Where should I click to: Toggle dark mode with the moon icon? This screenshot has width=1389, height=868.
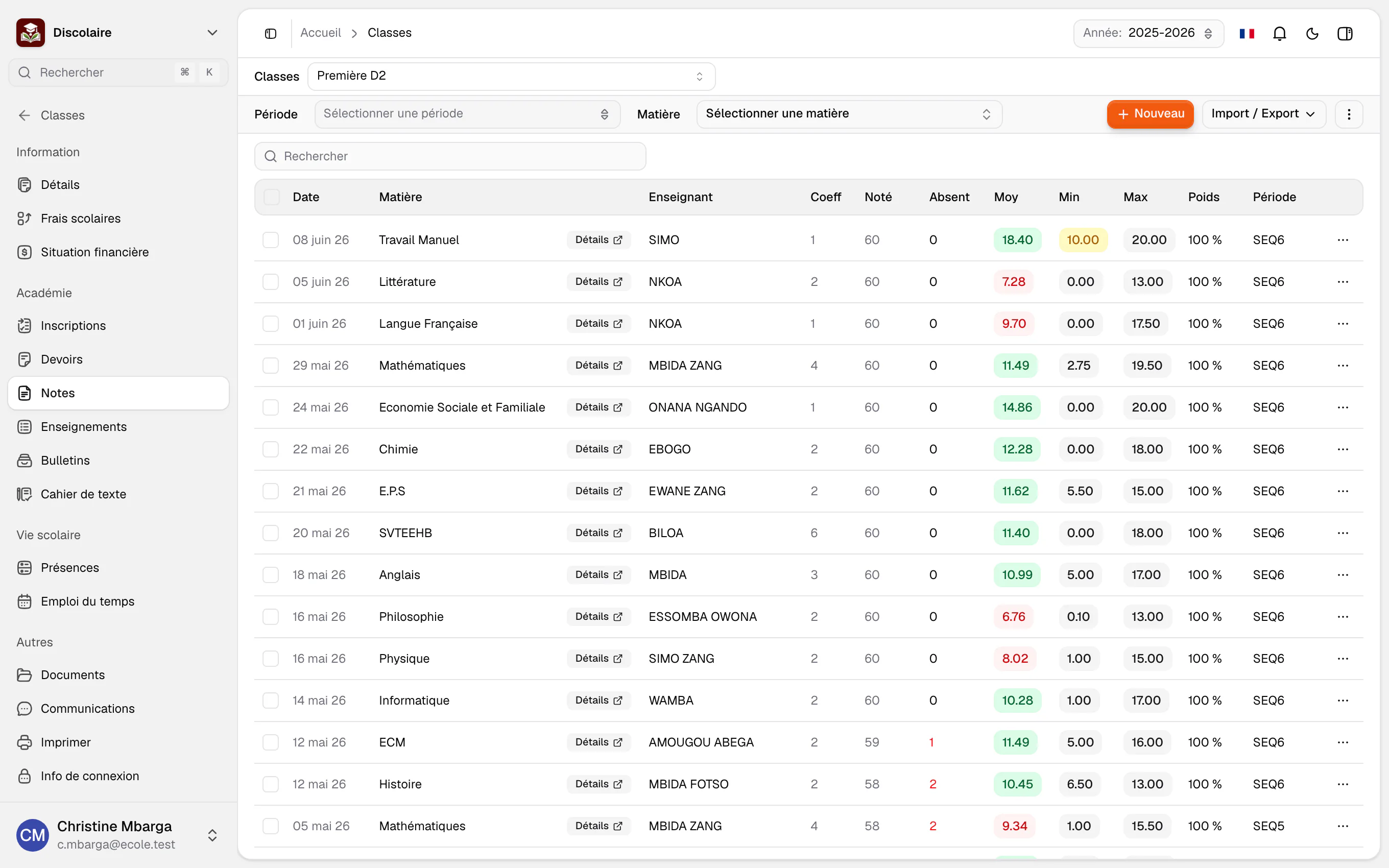[x=1312, y=33]
